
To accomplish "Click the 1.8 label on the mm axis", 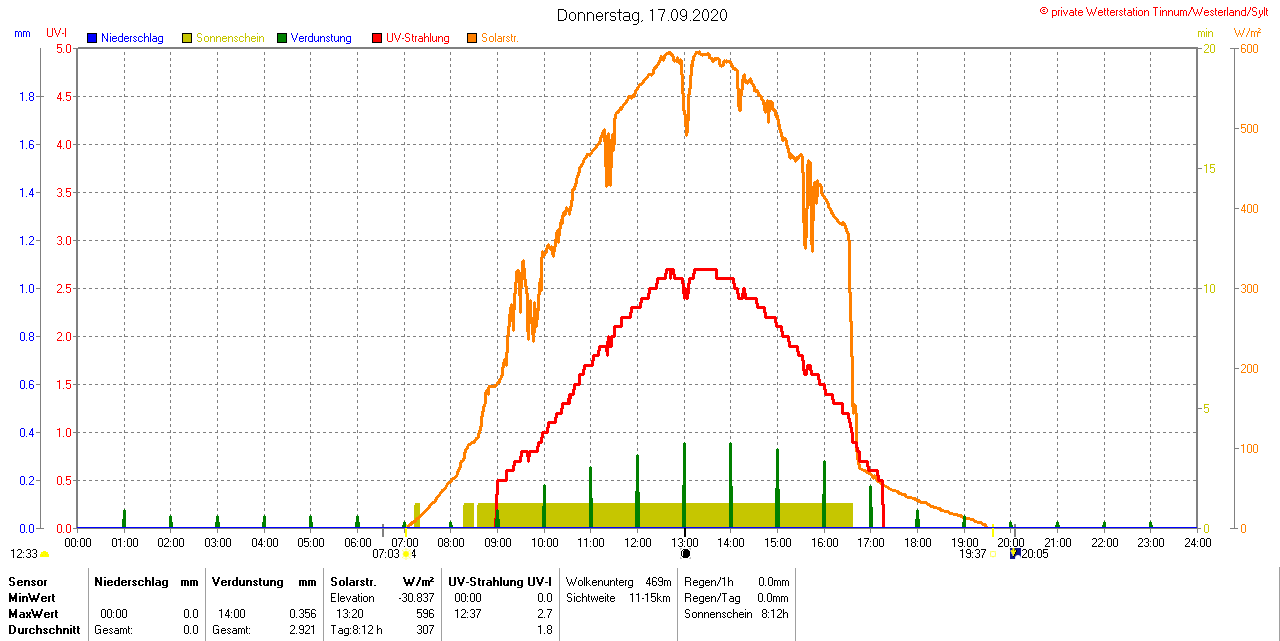I will [26, 96].
